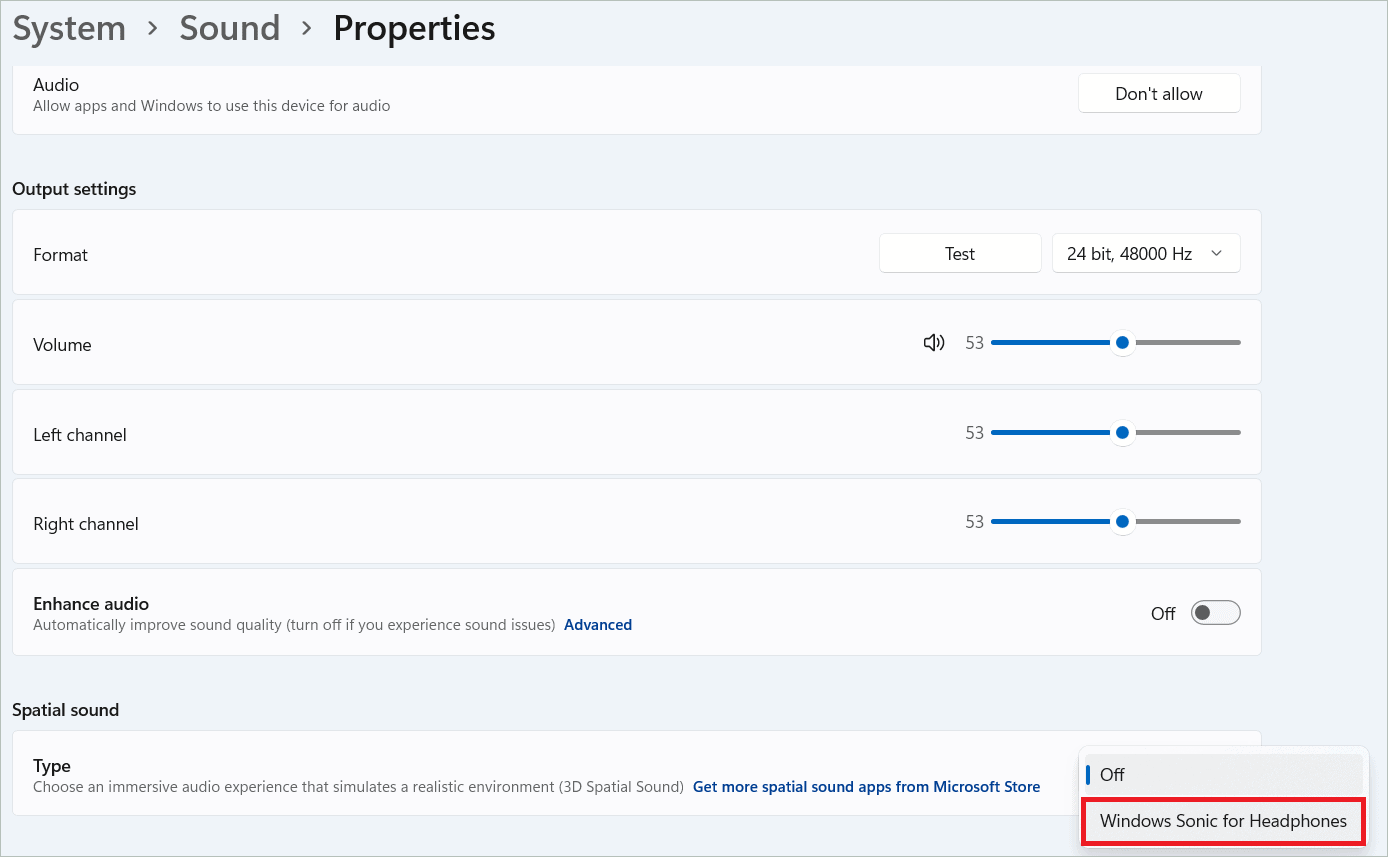Click the chevron between System and Sound

click(153, 28)
